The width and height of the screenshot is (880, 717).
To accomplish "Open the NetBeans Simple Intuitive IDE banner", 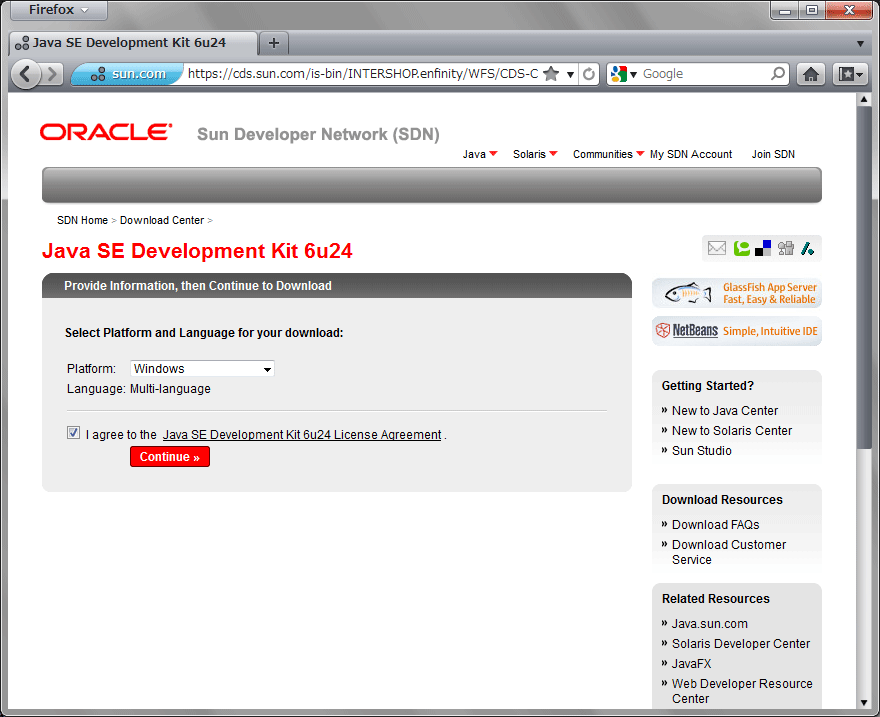I will [x=736, y=331].
